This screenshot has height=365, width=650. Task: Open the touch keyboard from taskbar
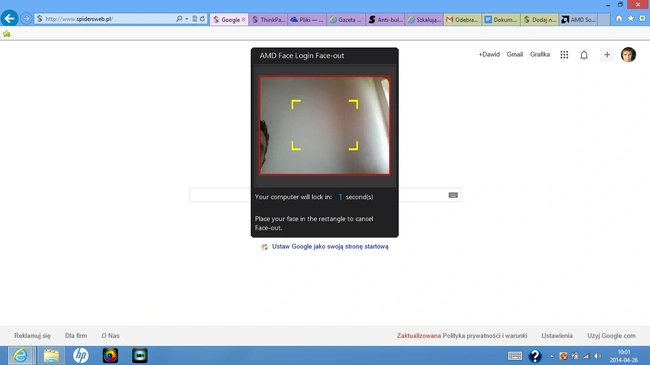(x=515, y=356)
